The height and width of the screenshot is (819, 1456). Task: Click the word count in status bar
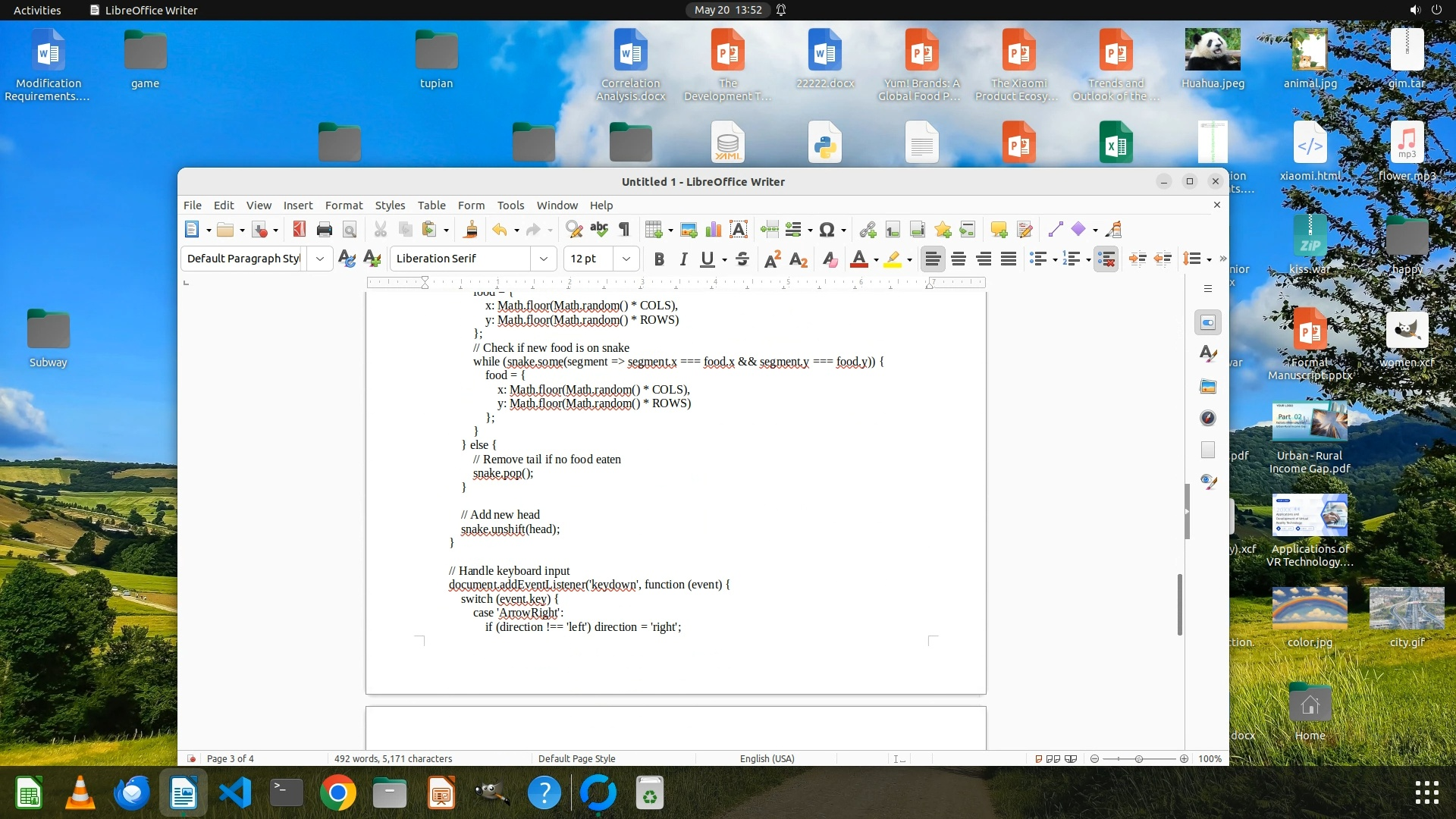tap(393, 758)
